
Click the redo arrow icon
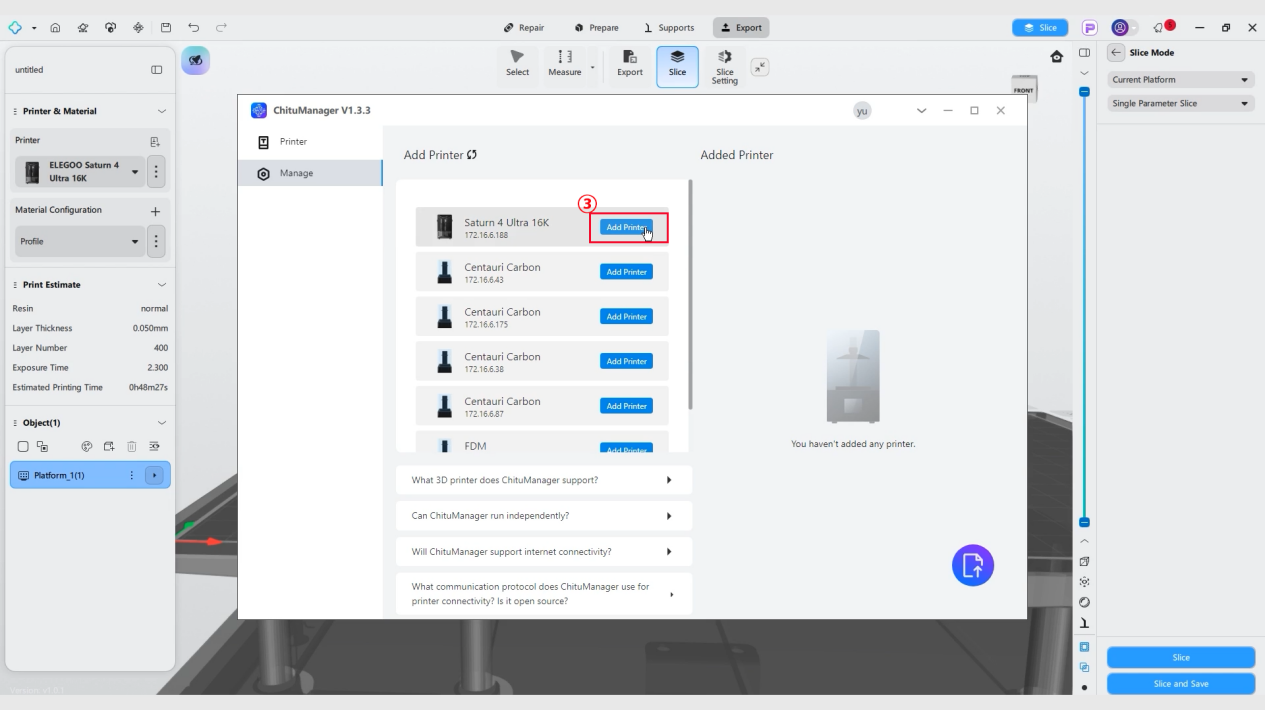220,28
